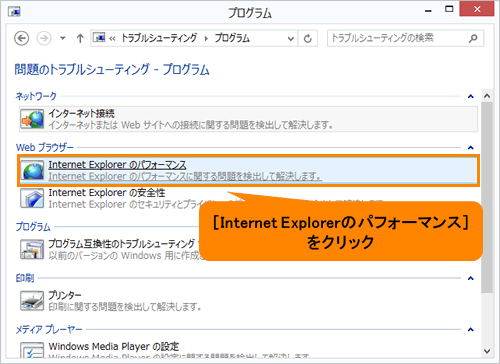Viewport: 500px width, 364px height.
Task: Click the window system icon in title bar
Action: (14, 12)
